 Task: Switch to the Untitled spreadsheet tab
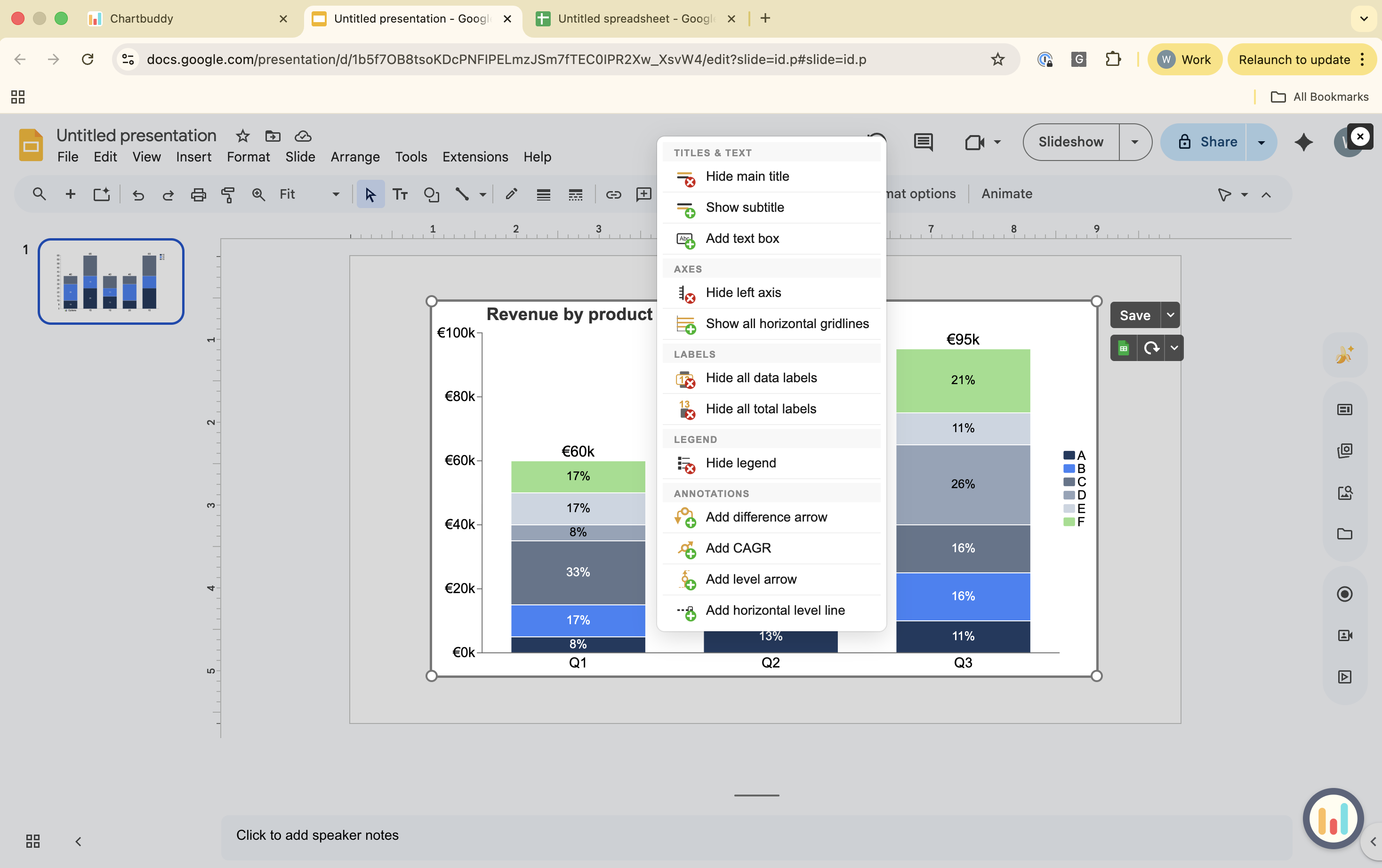pos(637,18)
